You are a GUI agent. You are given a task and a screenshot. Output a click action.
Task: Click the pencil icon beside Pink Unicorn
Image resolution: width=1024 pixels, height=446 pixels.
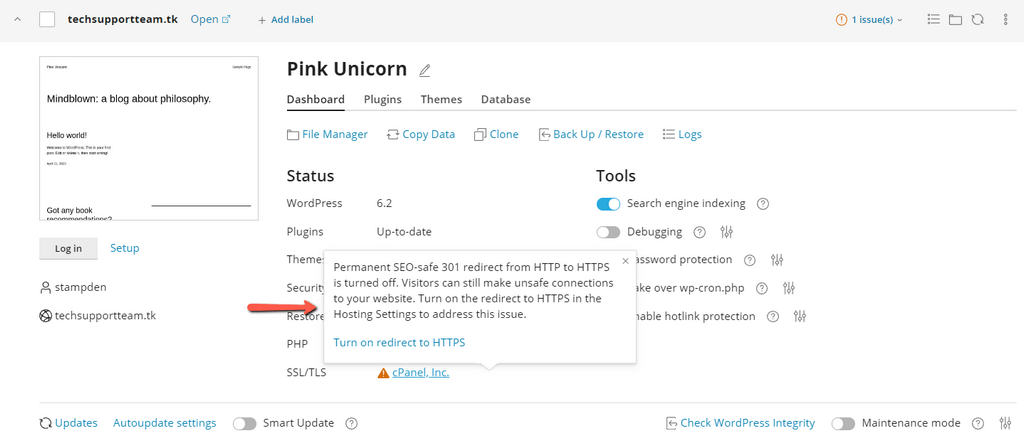(x=425, y=70)
